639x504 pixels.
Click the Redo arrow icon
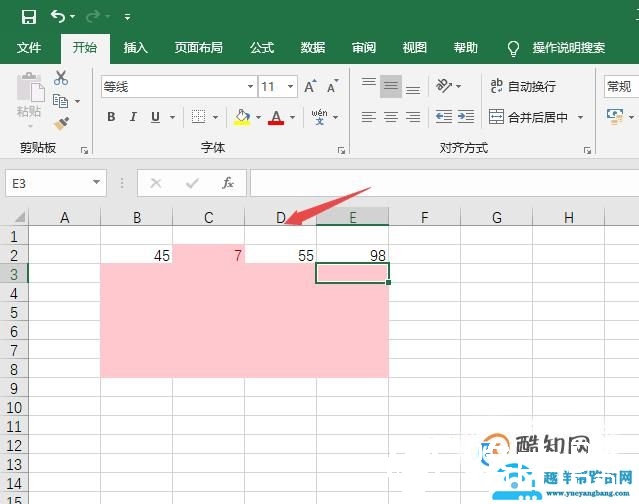[x=93, y=17]
